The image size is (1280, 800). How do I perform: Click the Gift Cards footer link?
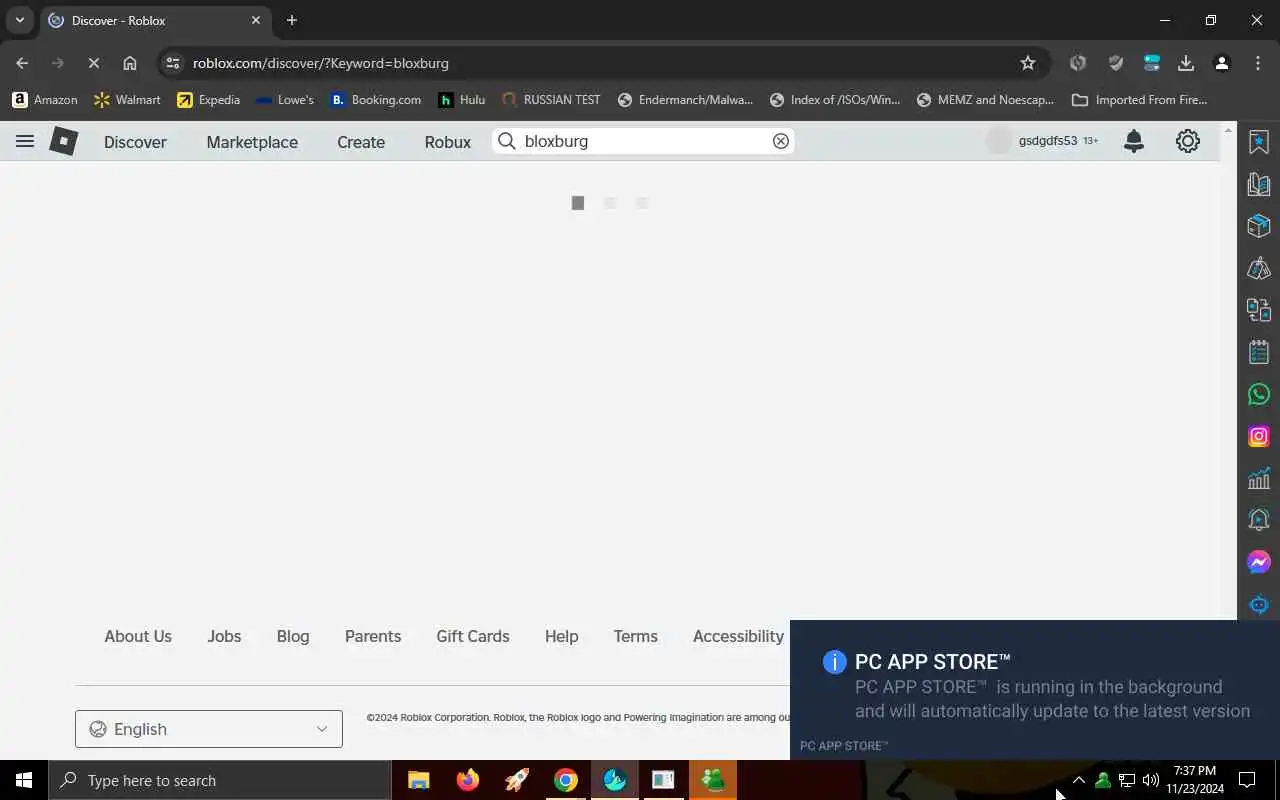click(x=473, y=636)
